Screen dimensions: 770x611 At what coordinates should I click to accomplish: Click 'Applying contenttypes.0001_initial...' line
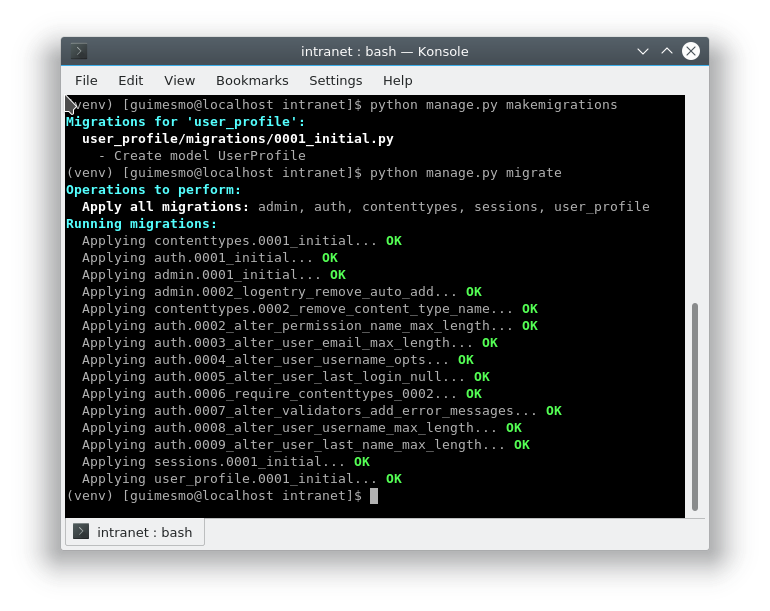242,241
